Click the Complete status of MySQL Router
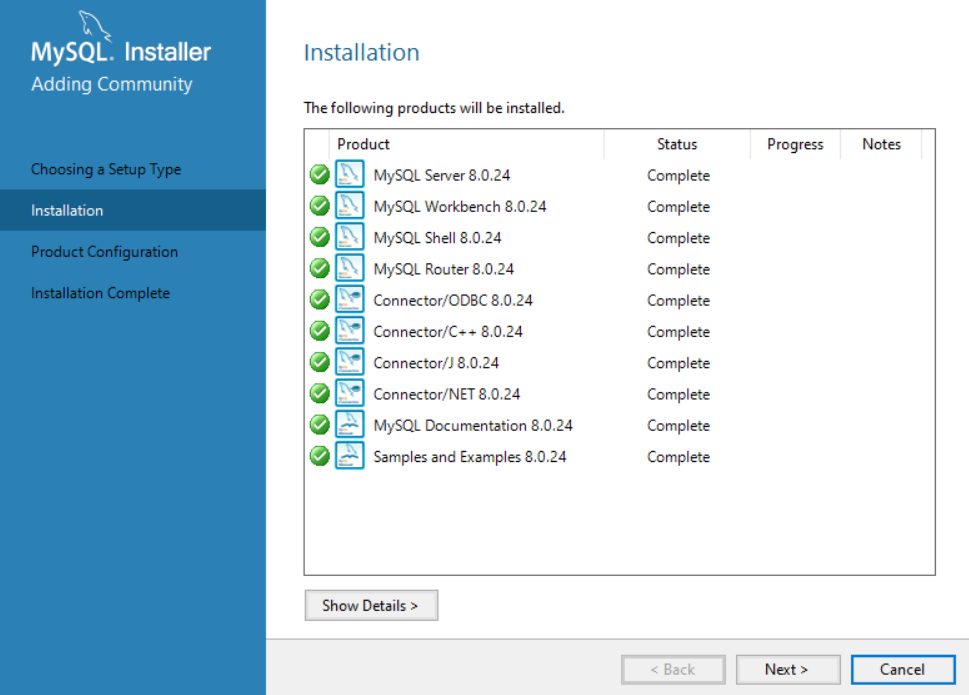Screen dimensions: 969x695 pos(678,269)
